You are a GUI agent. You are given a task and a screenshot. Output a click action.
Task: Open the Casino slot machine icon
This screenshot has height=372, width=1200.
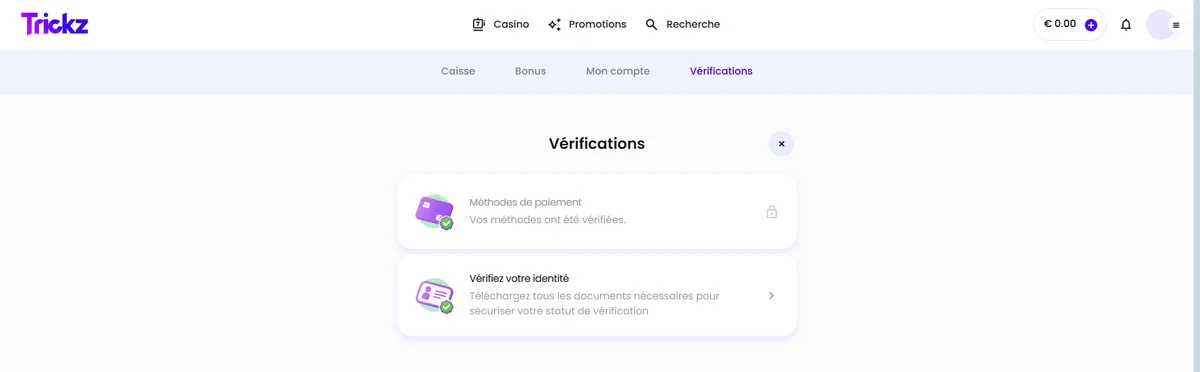pyautogui.click(x=478, y=24)
